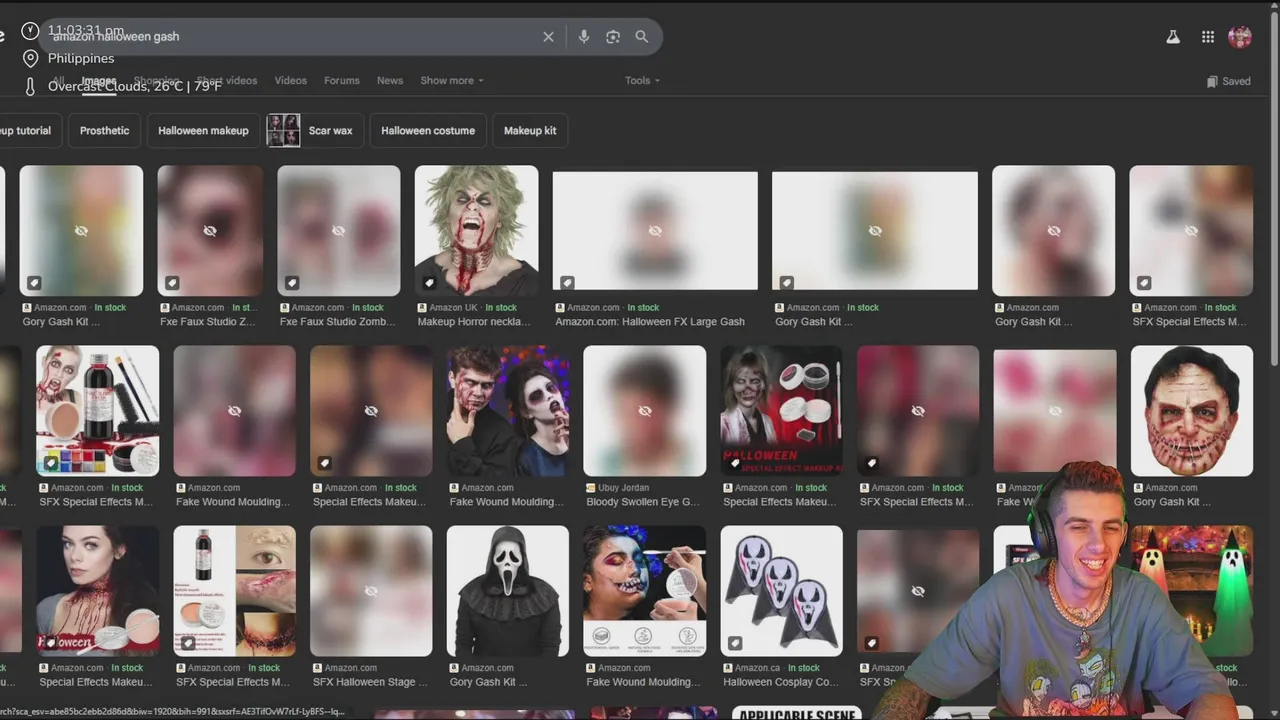Open the Ghostface hooded costume thumbnail

tap(508, 591)
